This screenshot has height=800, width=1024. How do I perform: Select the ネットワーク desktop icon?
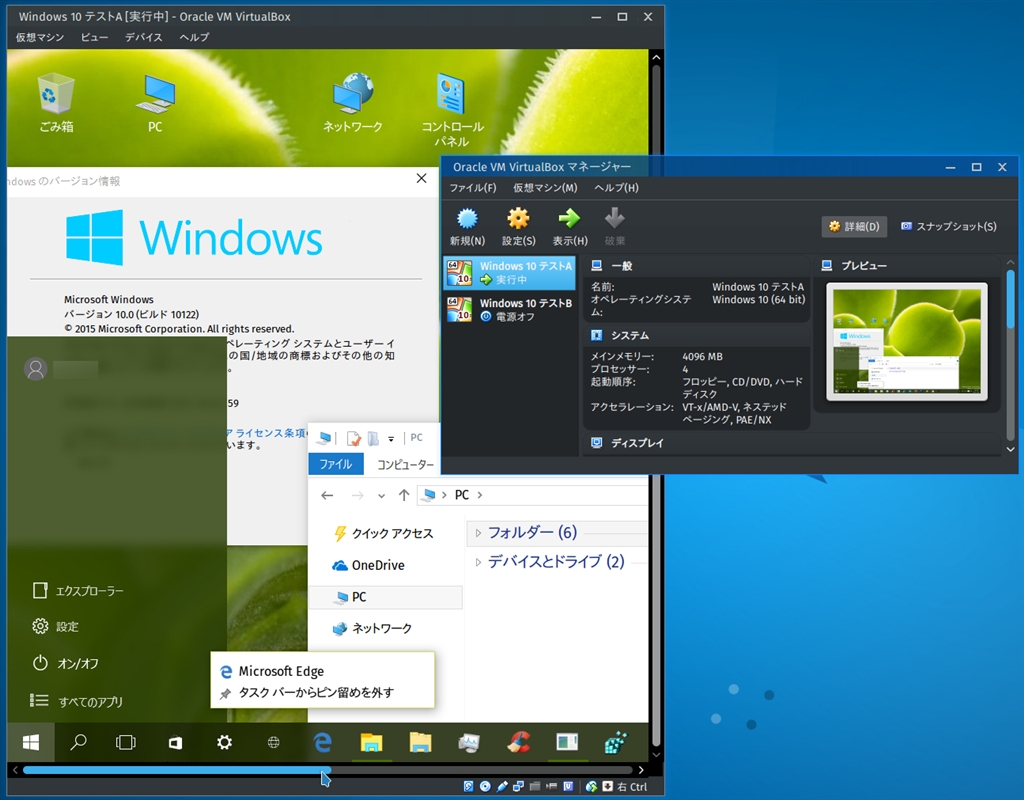point(353,103)
